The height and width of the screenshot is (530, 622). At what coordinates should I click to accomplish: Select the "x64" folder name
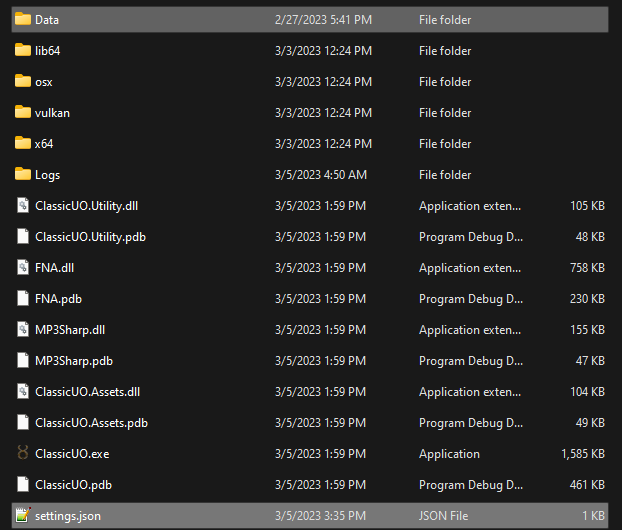coord(44,144)
